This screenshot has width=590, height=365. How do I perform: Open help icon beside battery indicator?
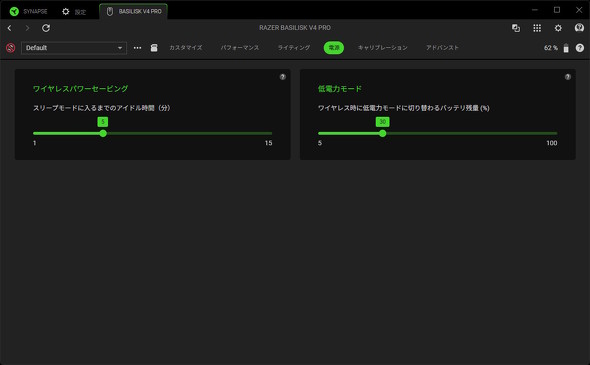pos(580,48)
